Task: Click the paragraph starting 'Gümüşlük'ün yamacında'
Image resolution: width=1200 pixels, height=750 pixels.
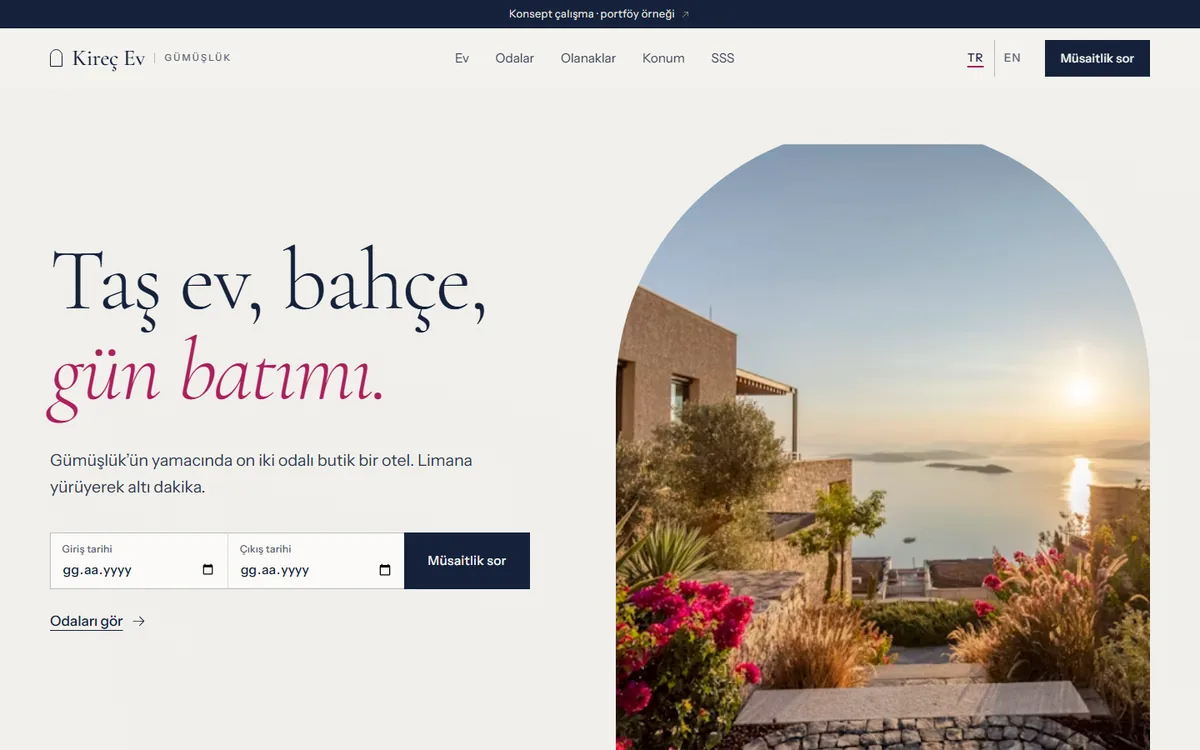Action: 261,474
